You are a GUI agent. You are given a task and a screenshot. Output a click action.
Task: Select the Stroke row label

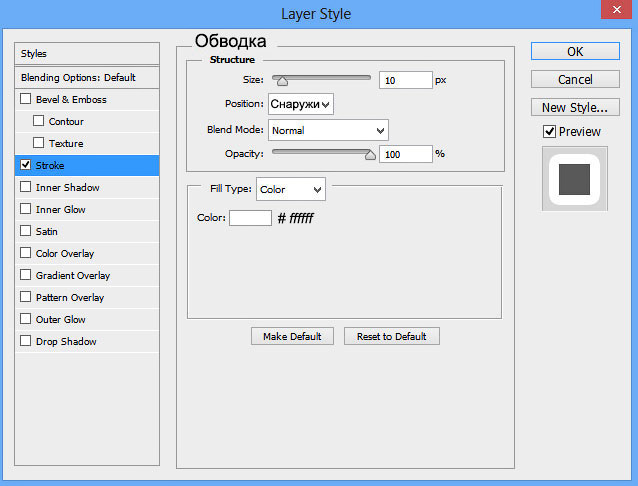(x=50, y=166)
